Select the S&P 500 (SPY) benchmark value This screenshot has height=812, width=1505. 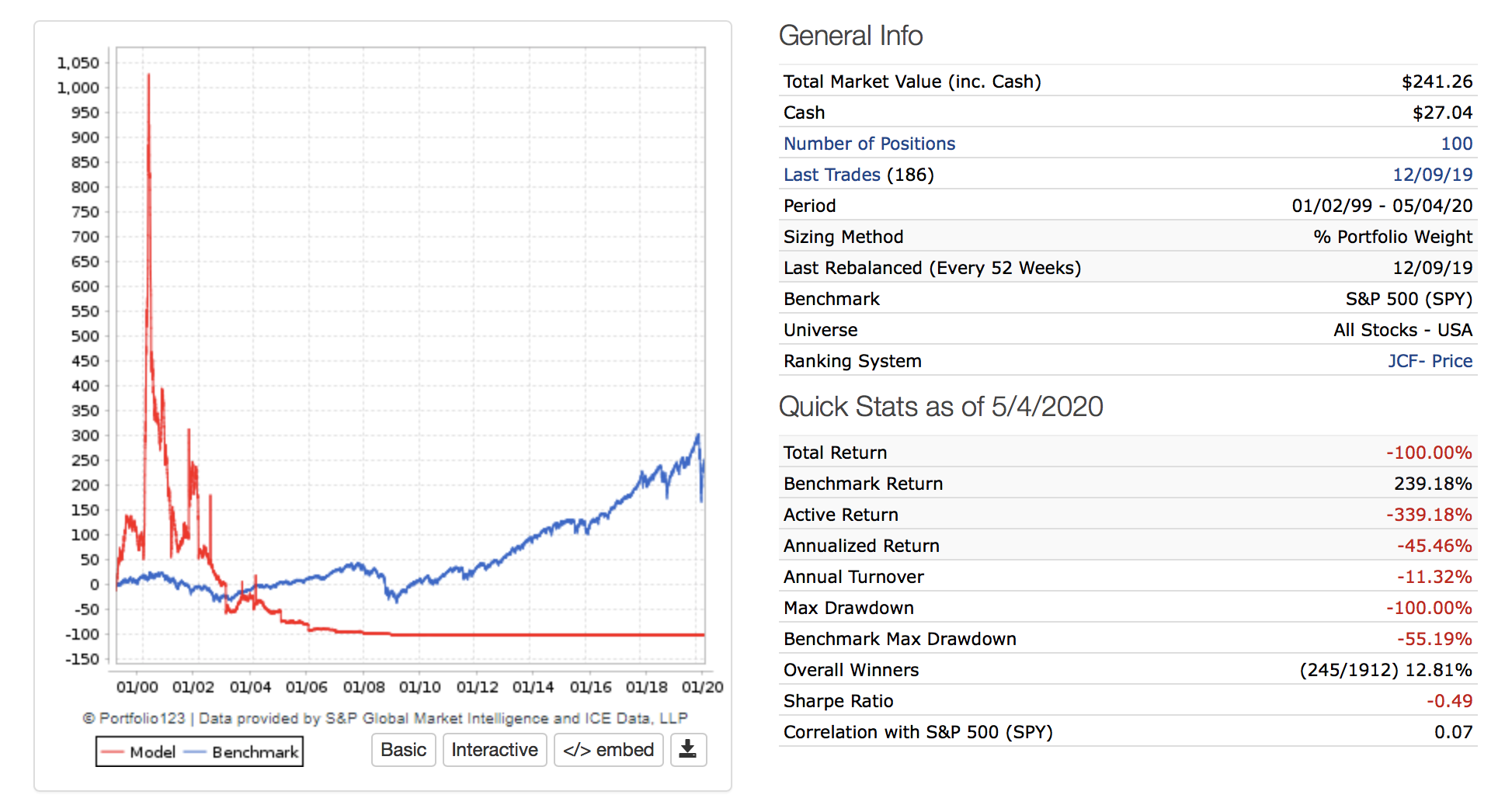click(x=1409, y=299)
